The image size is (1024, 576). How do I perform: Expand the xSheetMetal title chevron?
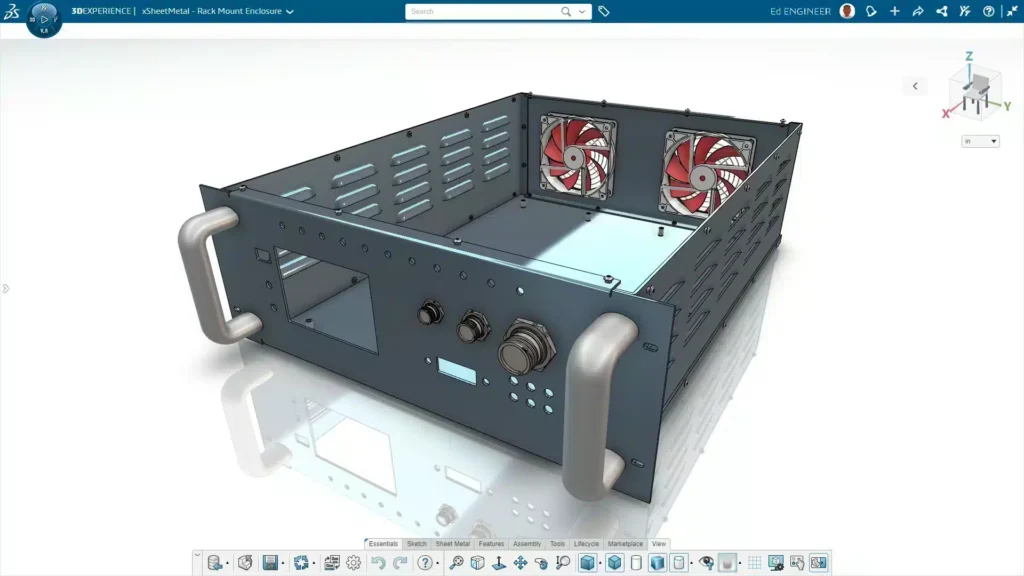tap(290, 11)
